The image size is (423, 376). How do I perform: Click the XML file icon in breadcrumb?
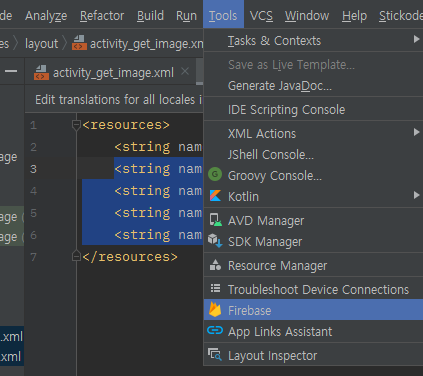click(79, 43)
